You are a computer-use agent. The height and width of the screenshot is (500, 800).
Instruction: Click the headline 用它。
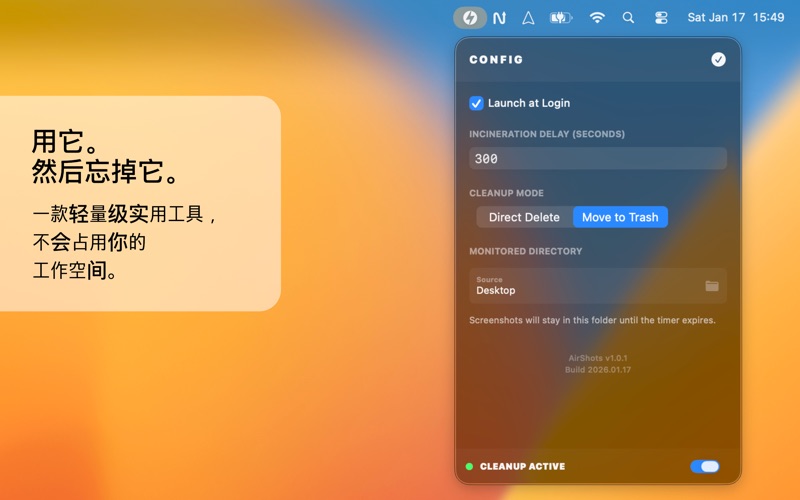click(65, 141)
